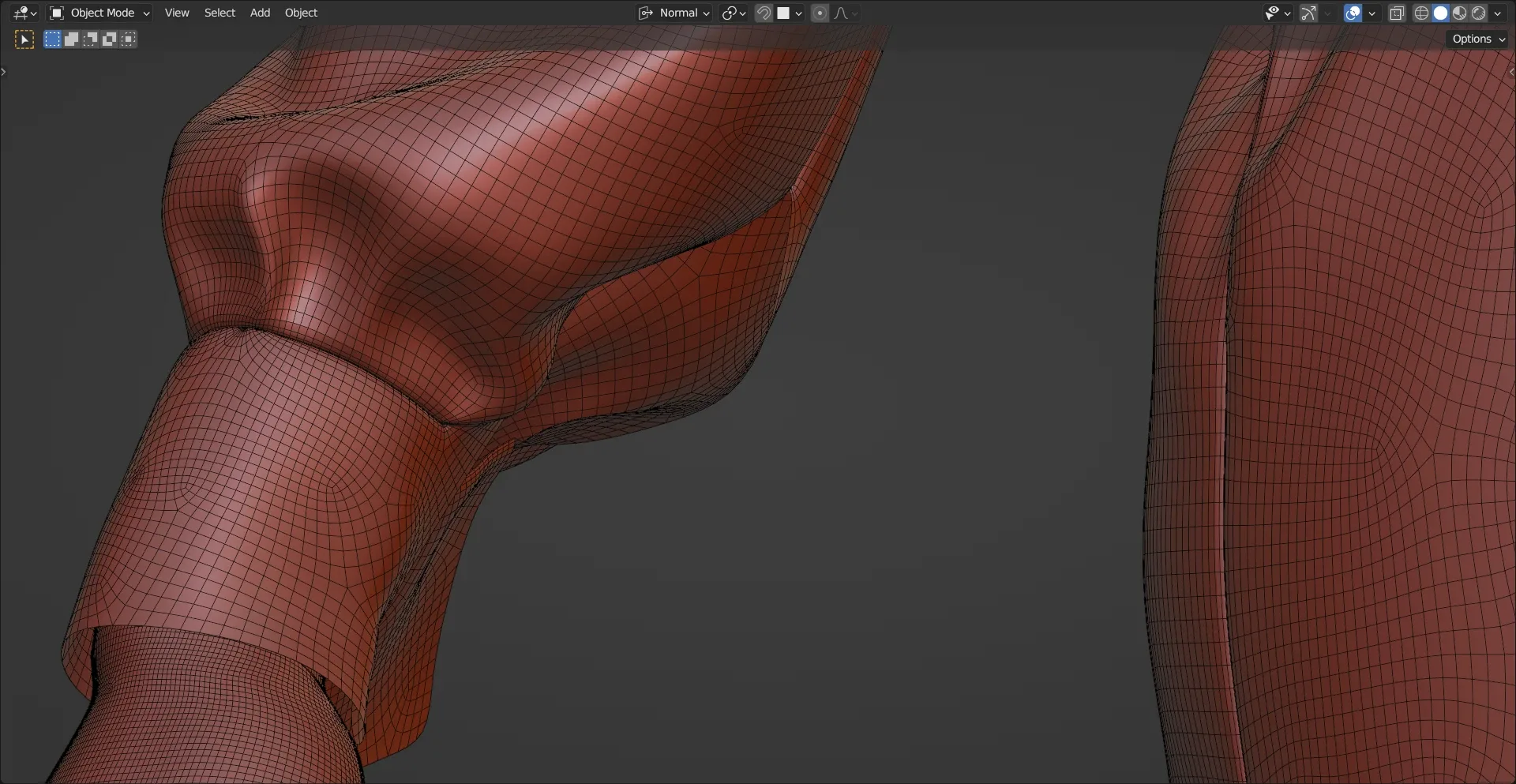Switch to Solid viewport shading

(1440, 13)
